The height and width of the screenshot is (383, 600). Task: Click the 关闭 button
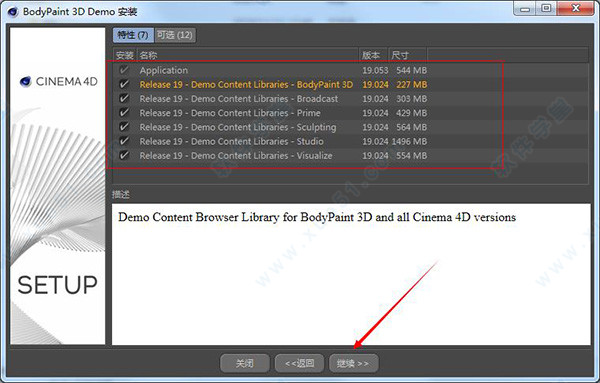click(245, 363)
